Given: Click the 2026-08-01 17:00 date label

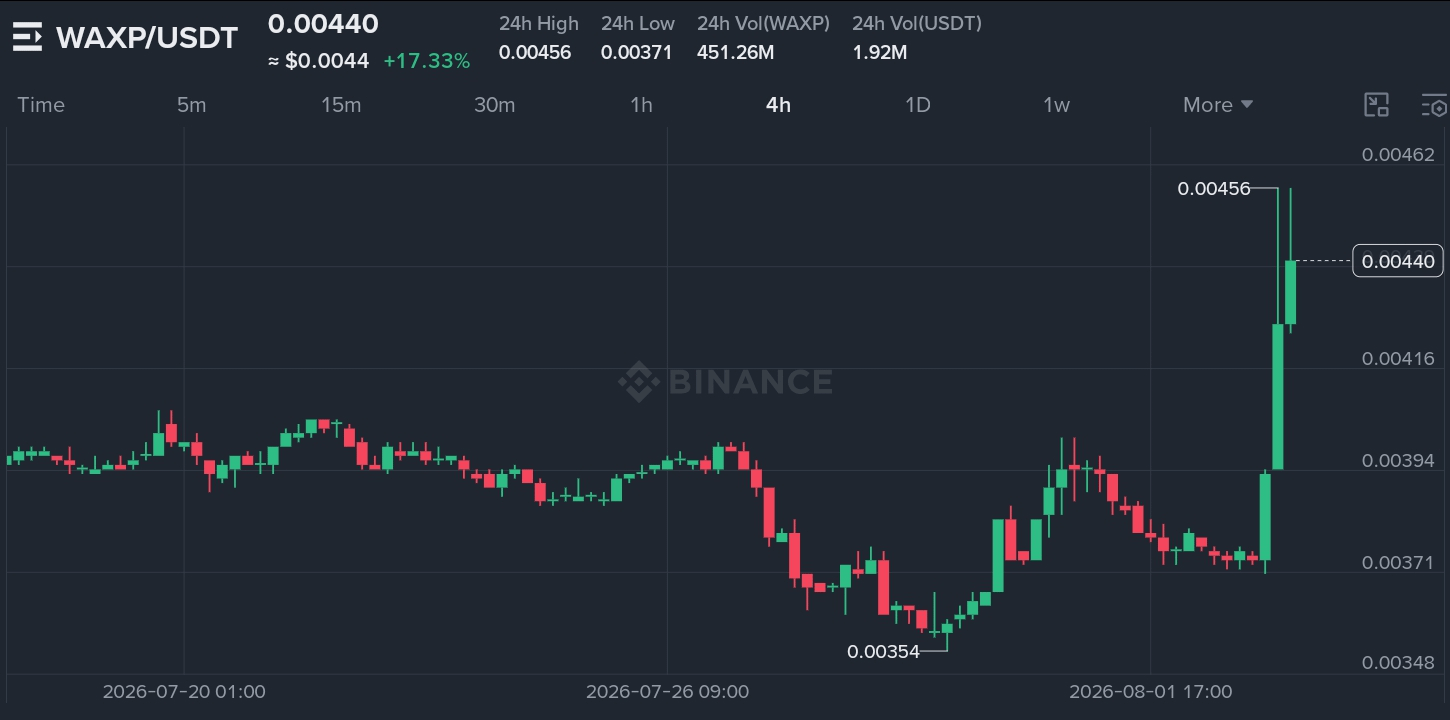Looking at the screenshot, I should click(1150, 691).
